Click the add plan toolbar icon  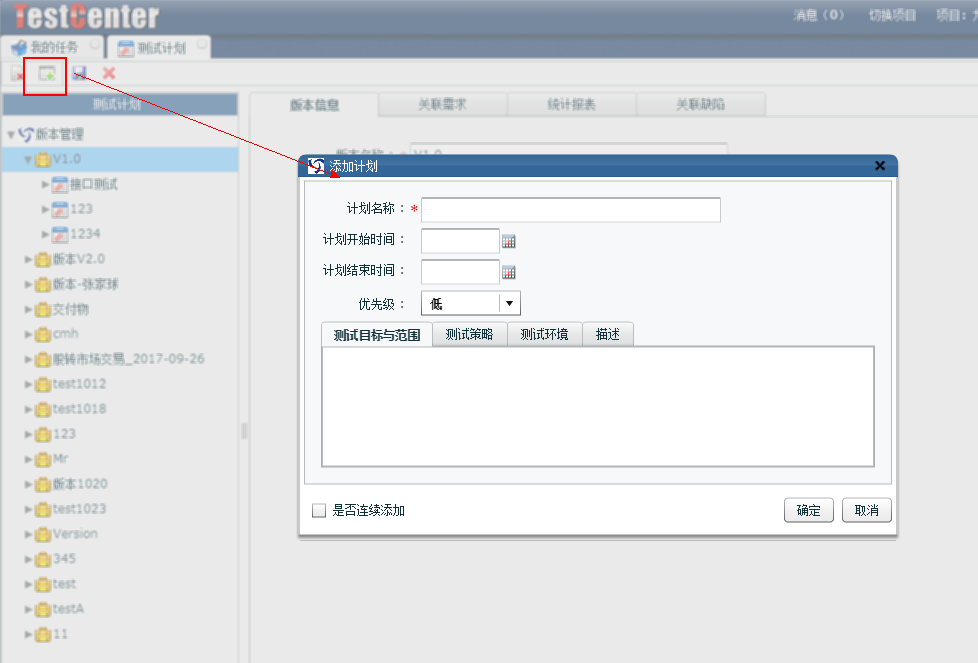tap(46, 73)
